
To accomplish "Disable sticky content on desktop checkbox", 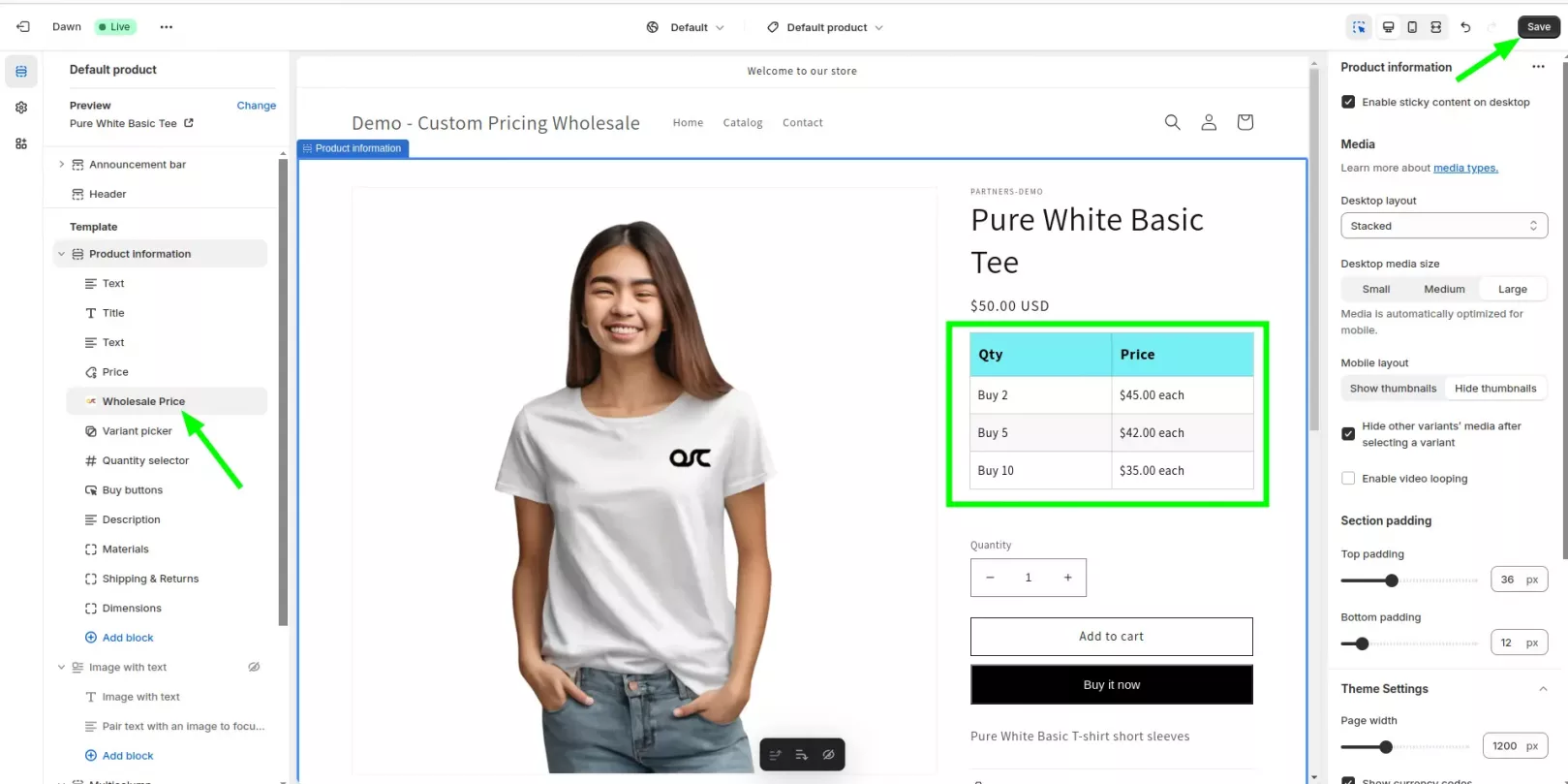I will [1348, 102].
